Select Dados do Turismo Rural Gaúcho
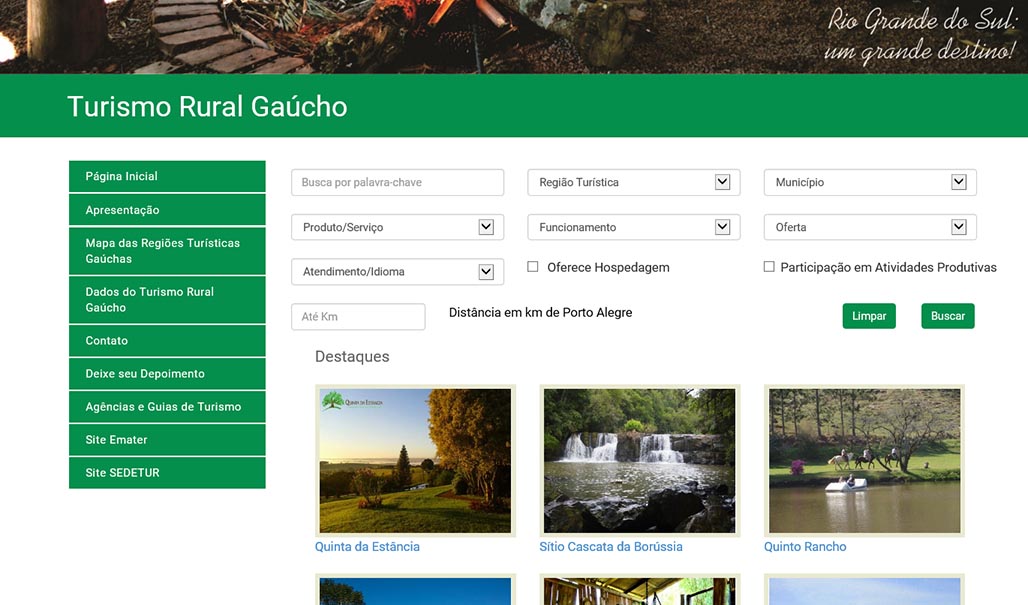This screenshot has width=1028, height=605. pos(167,300)
